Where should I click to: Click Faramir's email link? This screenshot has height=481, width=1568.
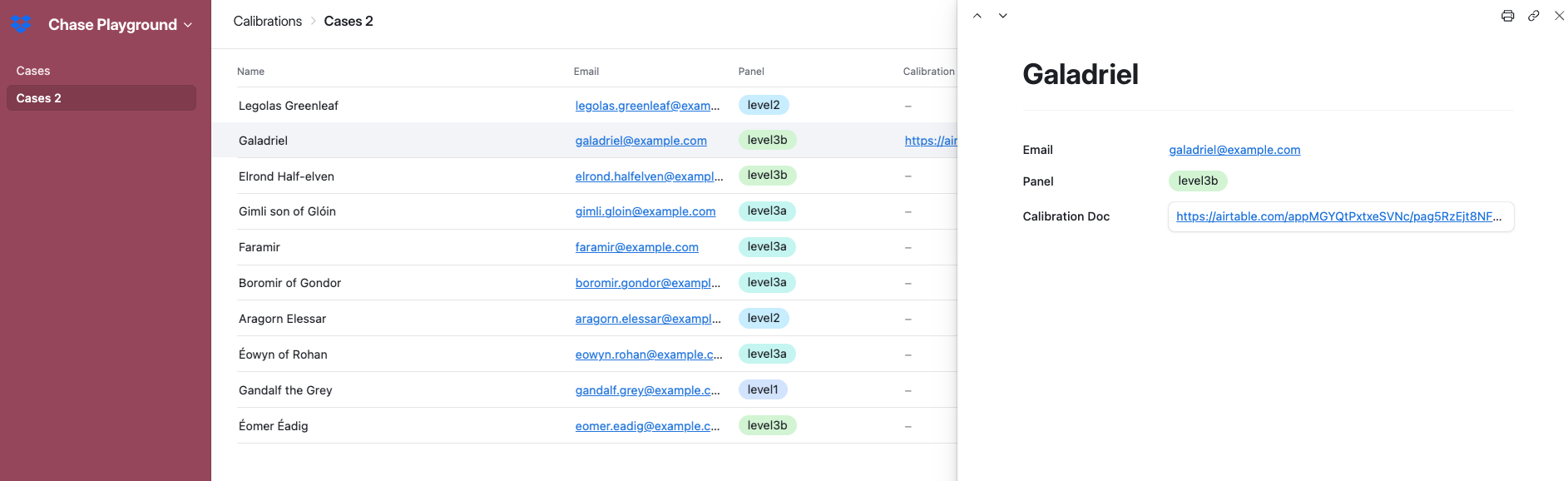(636, 247)
